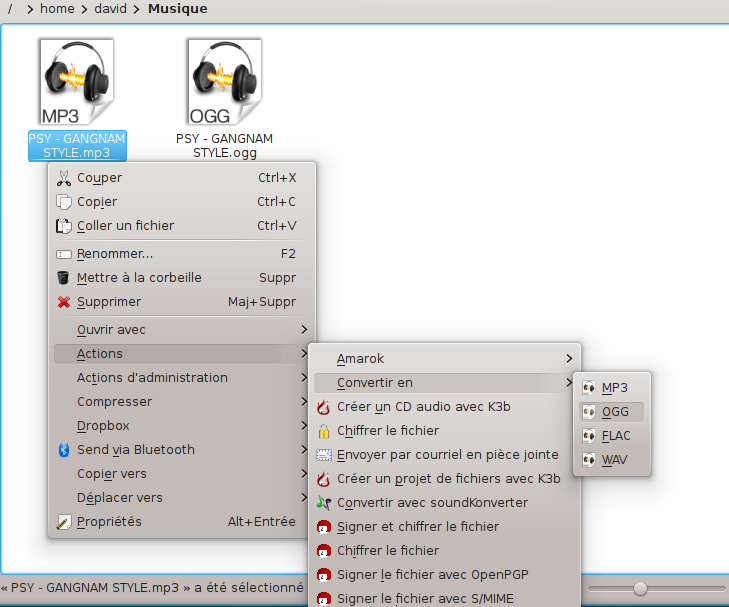Select the MP3 file thumbnail with headphones
729x607 pixels.
tap(77, 82)
